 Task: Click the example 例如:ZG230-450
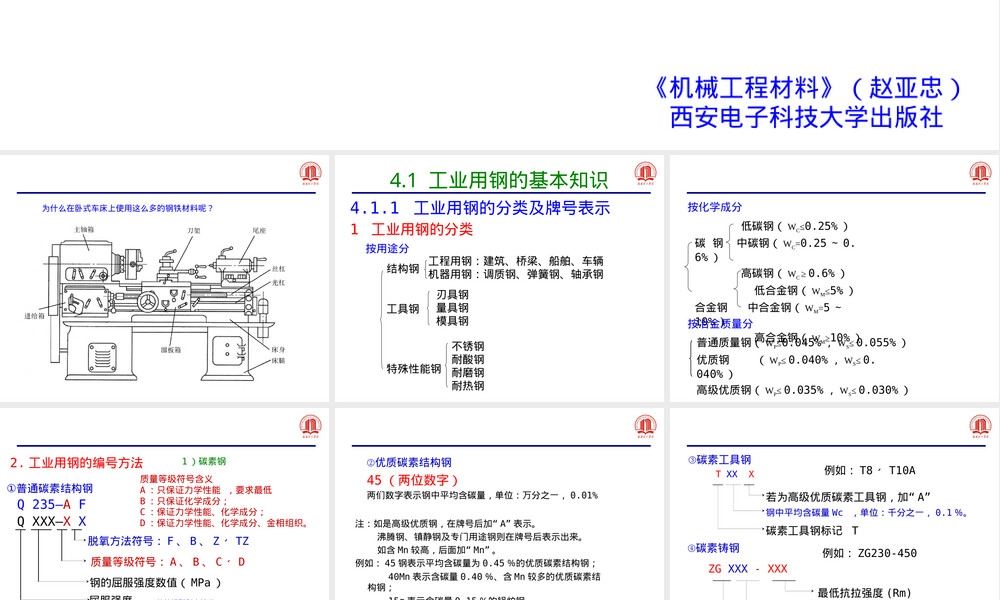(x=869, y=553)
